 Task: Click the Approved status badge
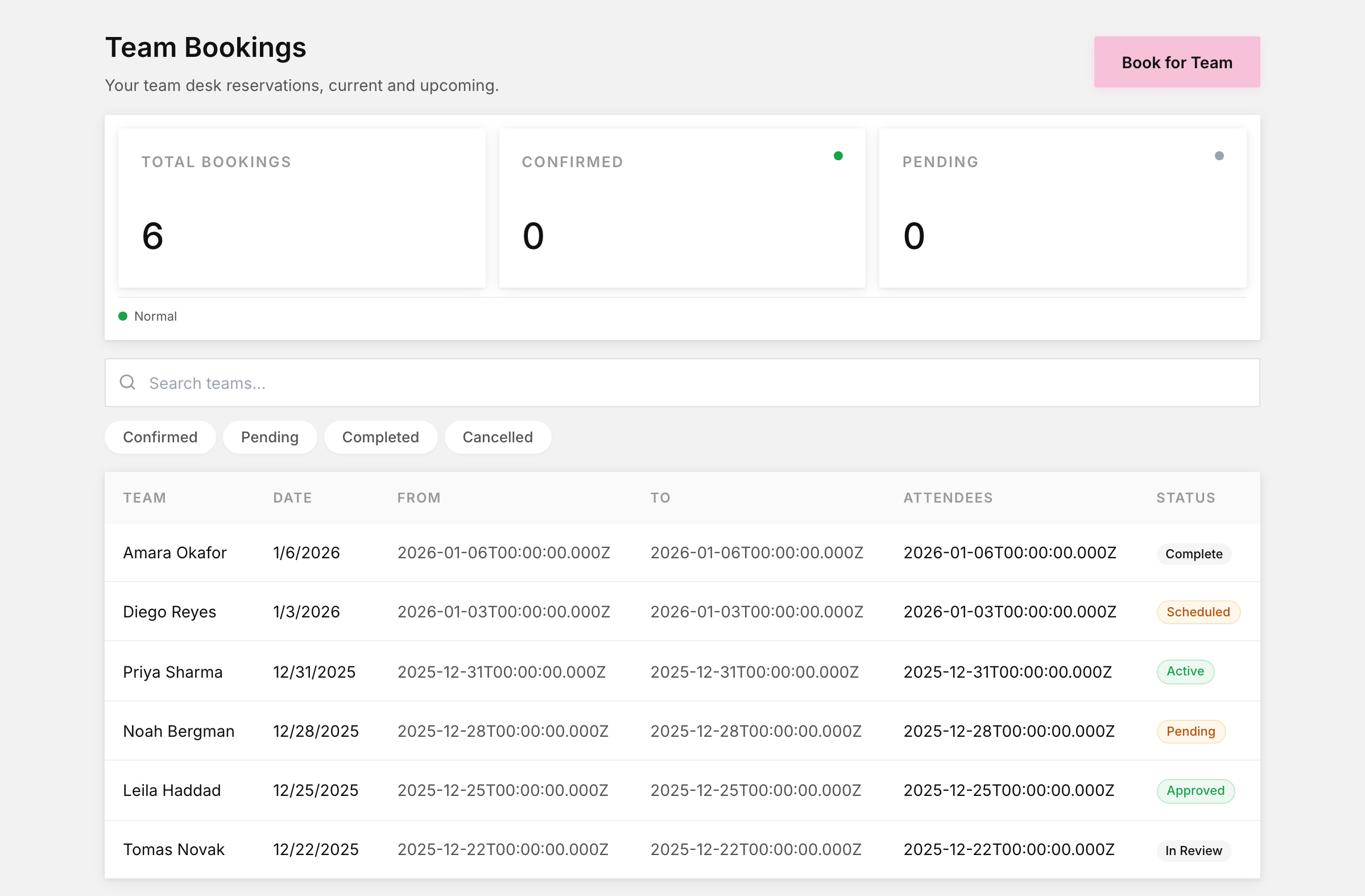[x=1196, y=791]
